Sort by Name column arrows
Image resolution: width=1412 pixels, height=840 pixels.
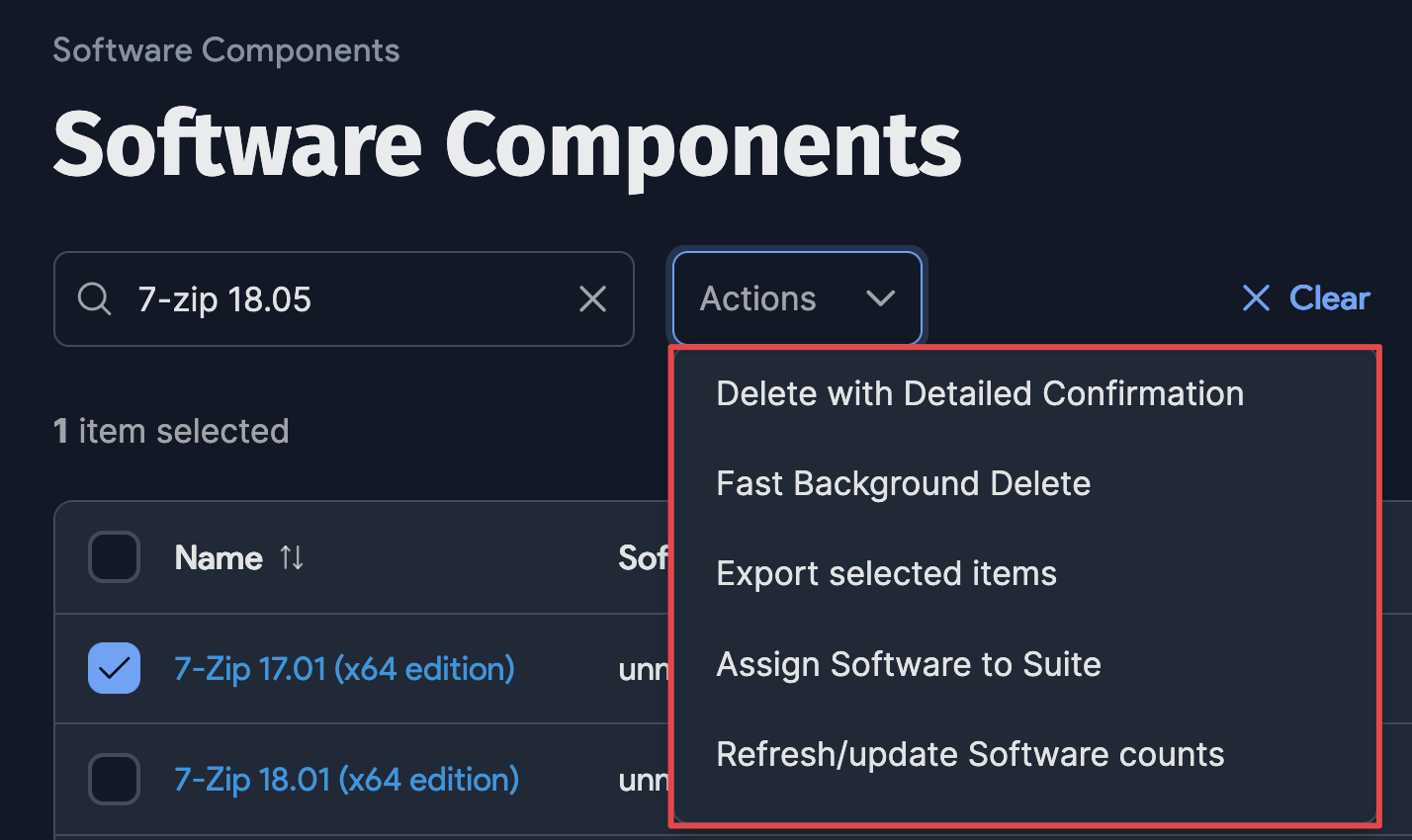point(292,557)
